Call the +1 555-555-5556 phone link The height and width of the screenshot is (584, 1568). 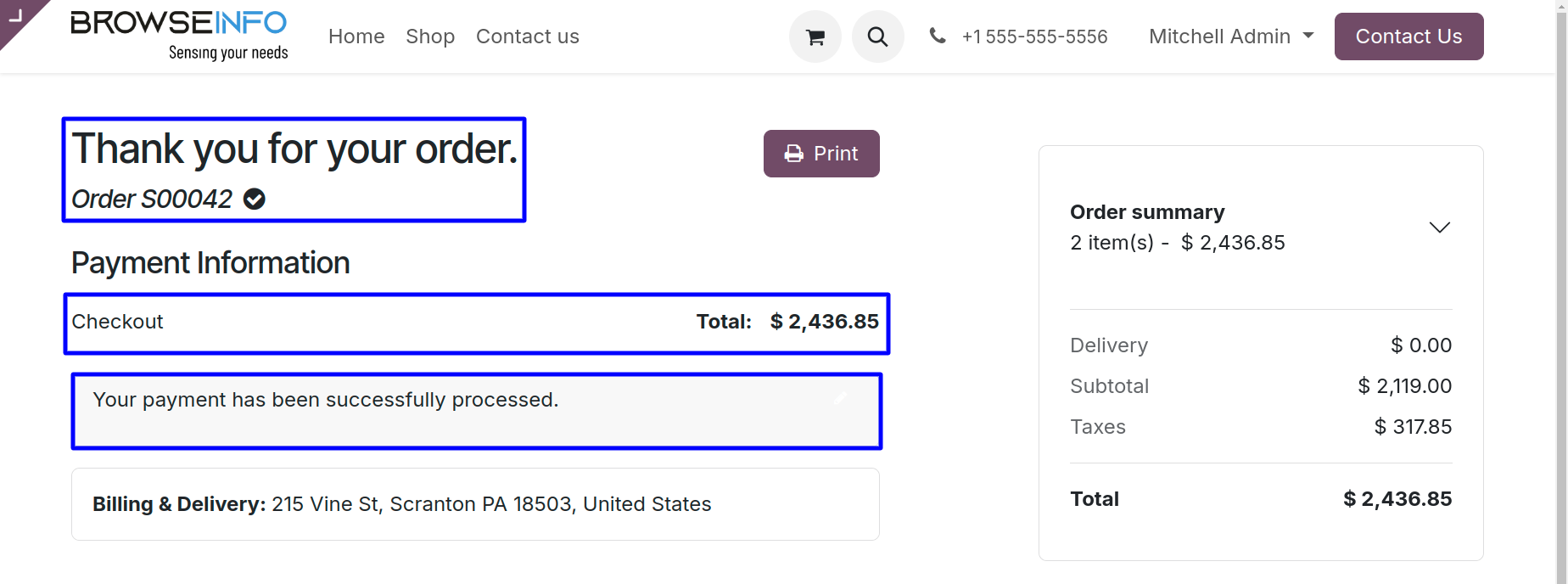(x=1034, y=36)
